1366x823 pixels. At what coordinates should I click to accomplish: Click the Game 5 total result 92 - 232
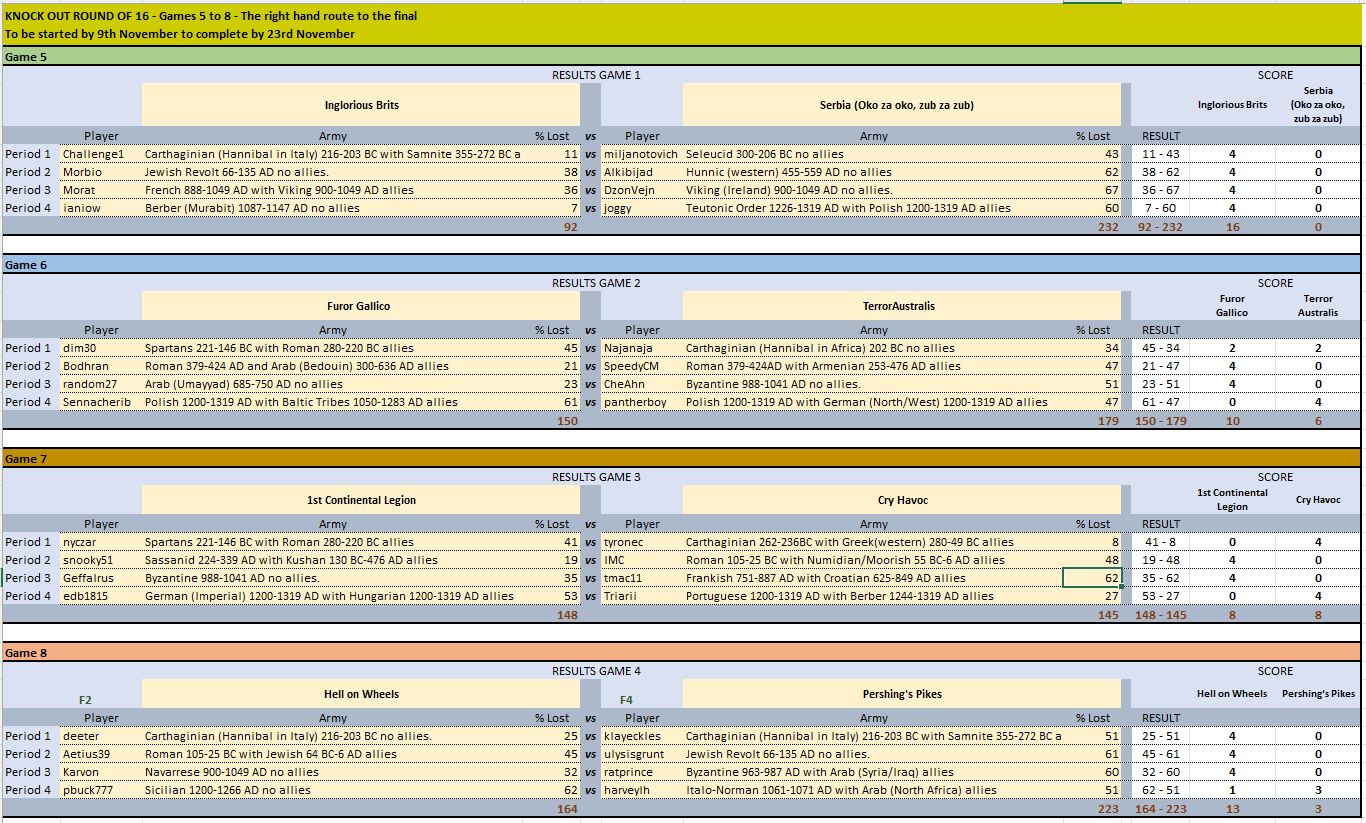(x=1160, y=227)
